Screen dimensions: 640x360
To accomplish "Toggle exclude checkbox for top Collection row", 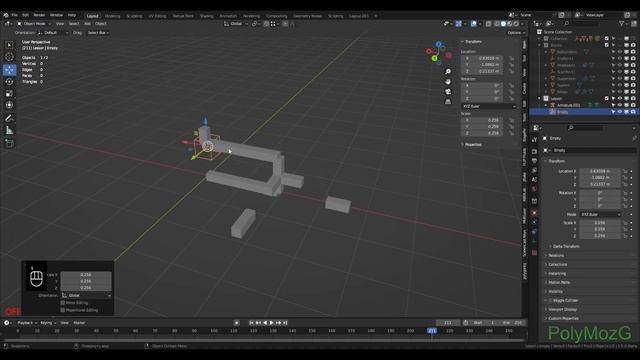I will (x=607, y=38).
